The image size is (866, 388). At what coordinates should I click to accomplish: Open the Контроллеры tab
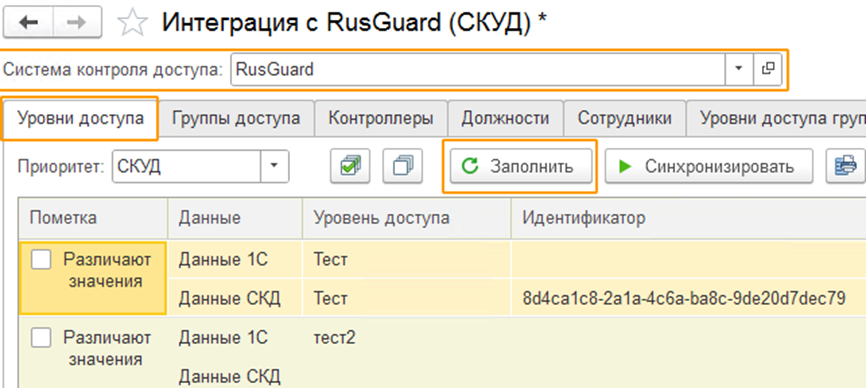click(381, 118)
